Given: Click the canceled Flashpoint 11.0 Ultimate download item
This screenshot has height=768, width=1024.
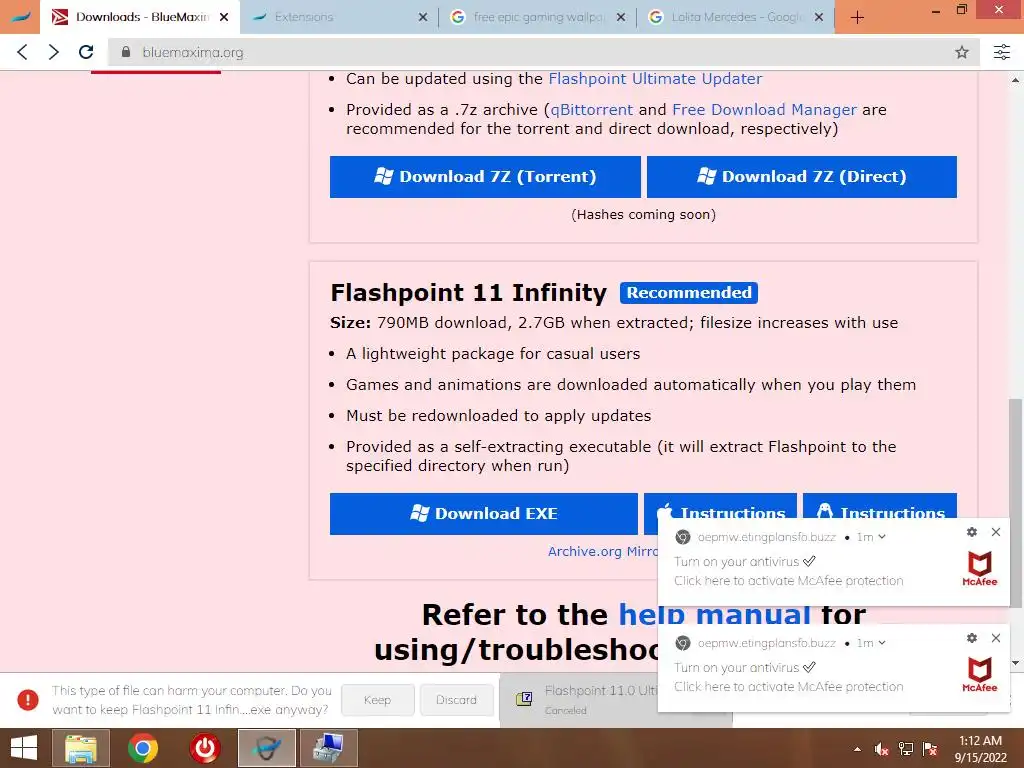Looking at the screenshot, I should click(x=579, y=700).
